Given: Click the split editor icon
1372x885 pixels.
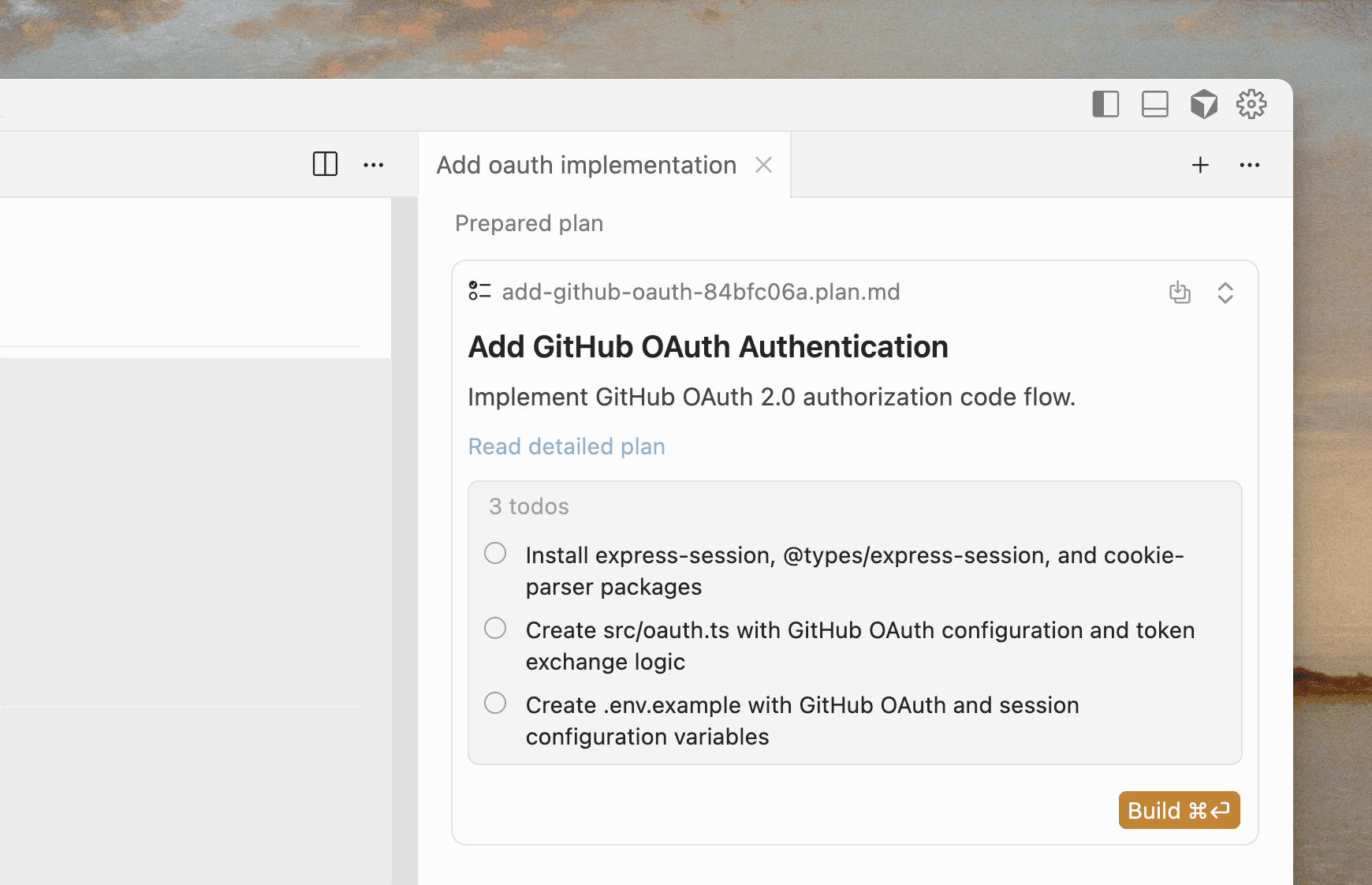Looking at the screenshot, I should [x=325, y=164].
